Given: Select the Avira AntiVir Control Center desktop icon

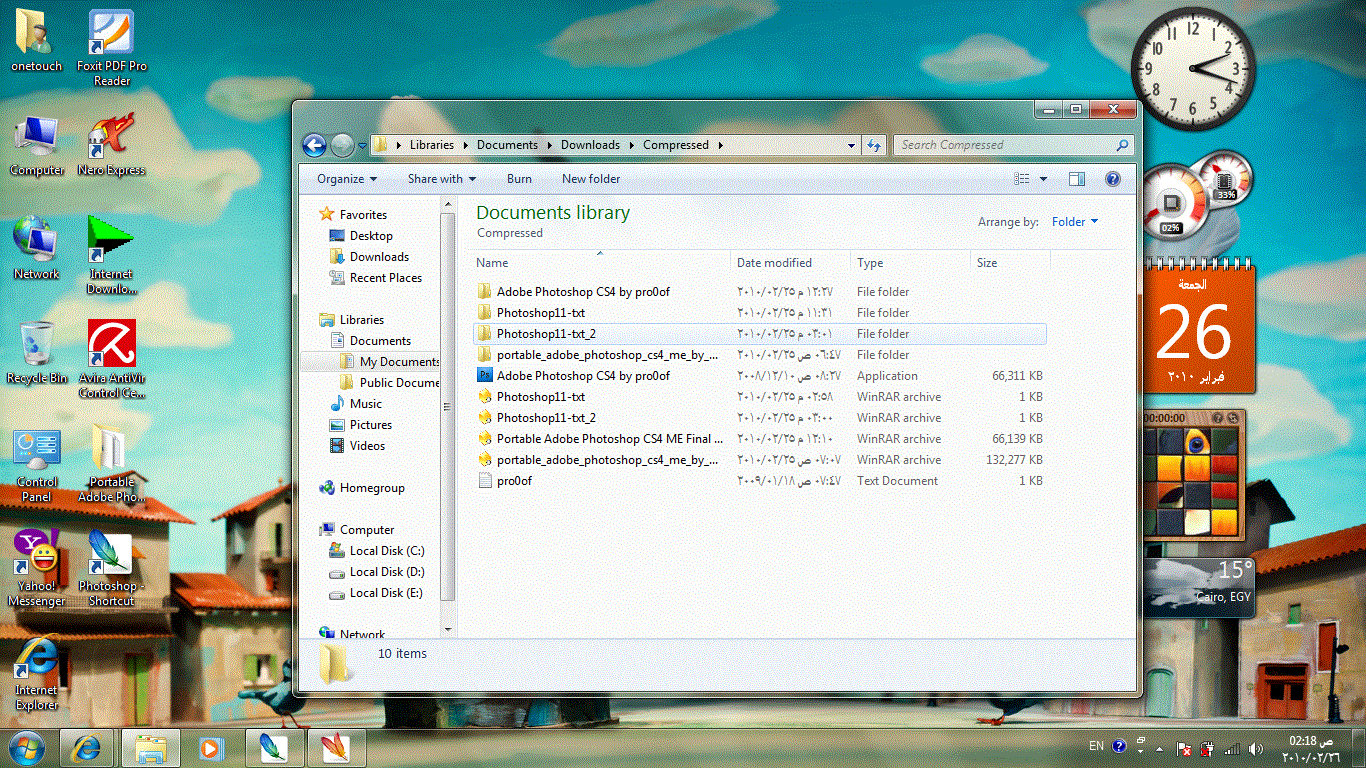Looking at the screenshot, I should coord(112,360).
